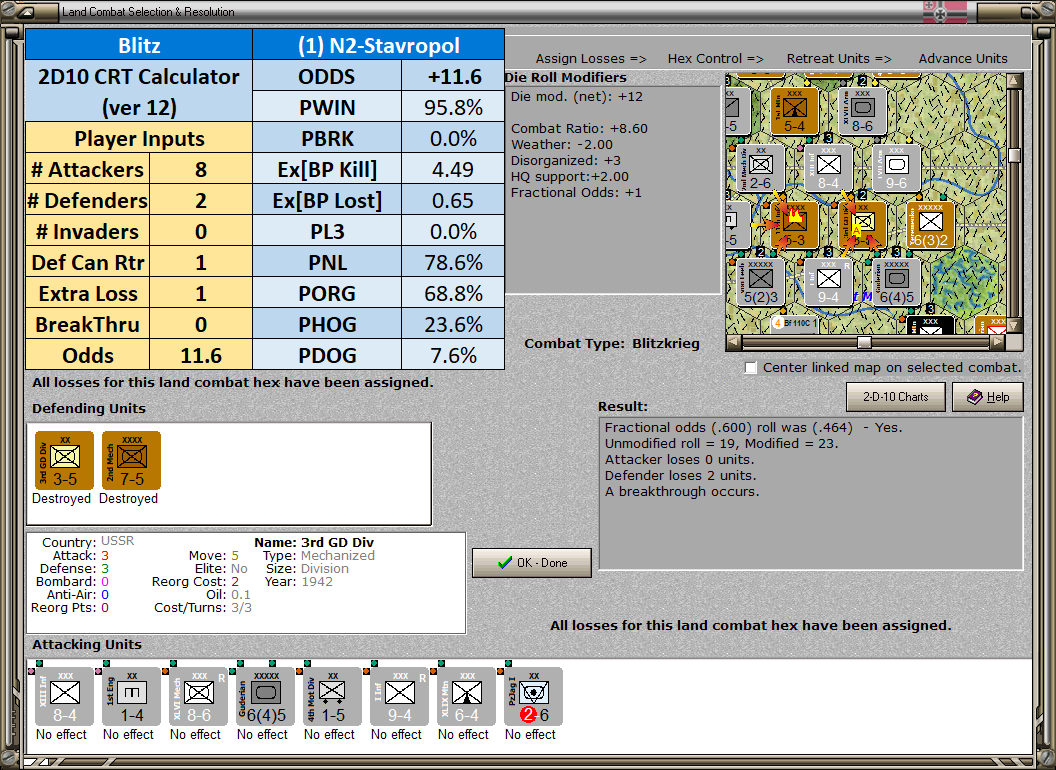
Task: Click the PWIN value 95.8%
Action: 453,107
